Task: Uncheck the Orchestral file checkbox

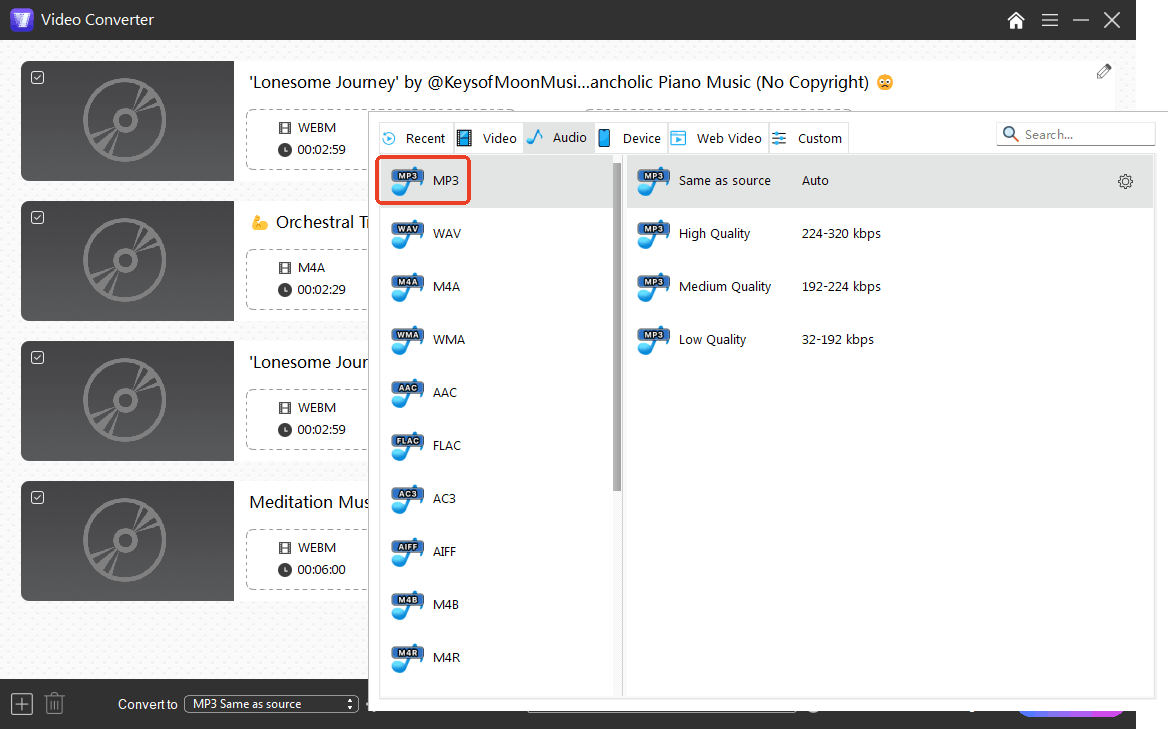Action: 37,217
